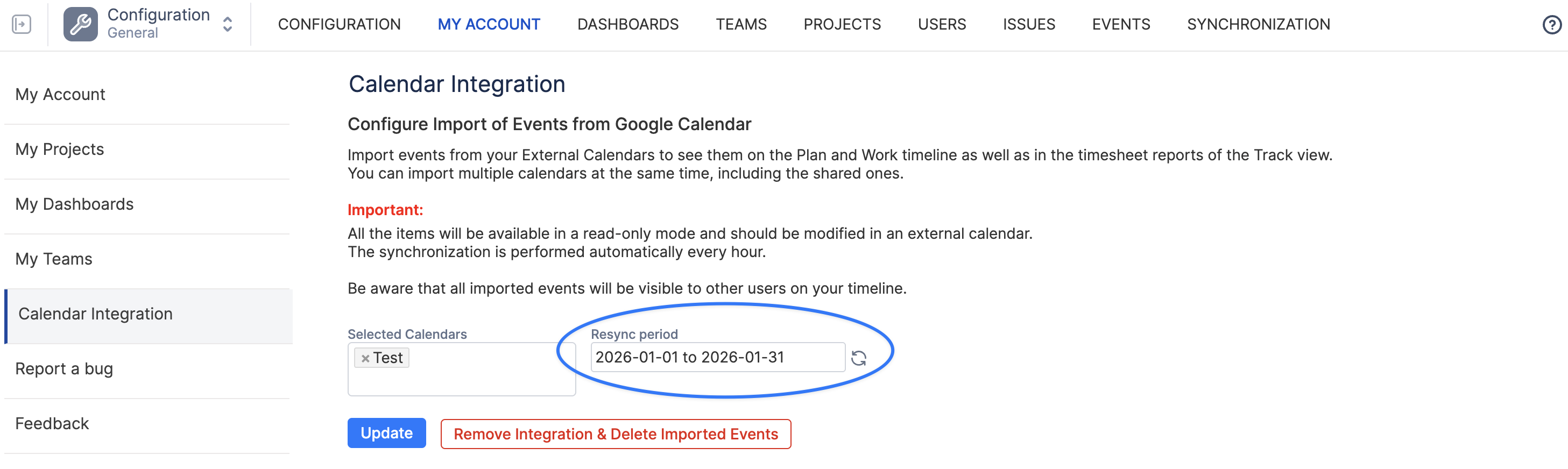Switch to the DASHBOARDS tab
This screenshot has height=469, width=1568.
(x=627, y=24)
